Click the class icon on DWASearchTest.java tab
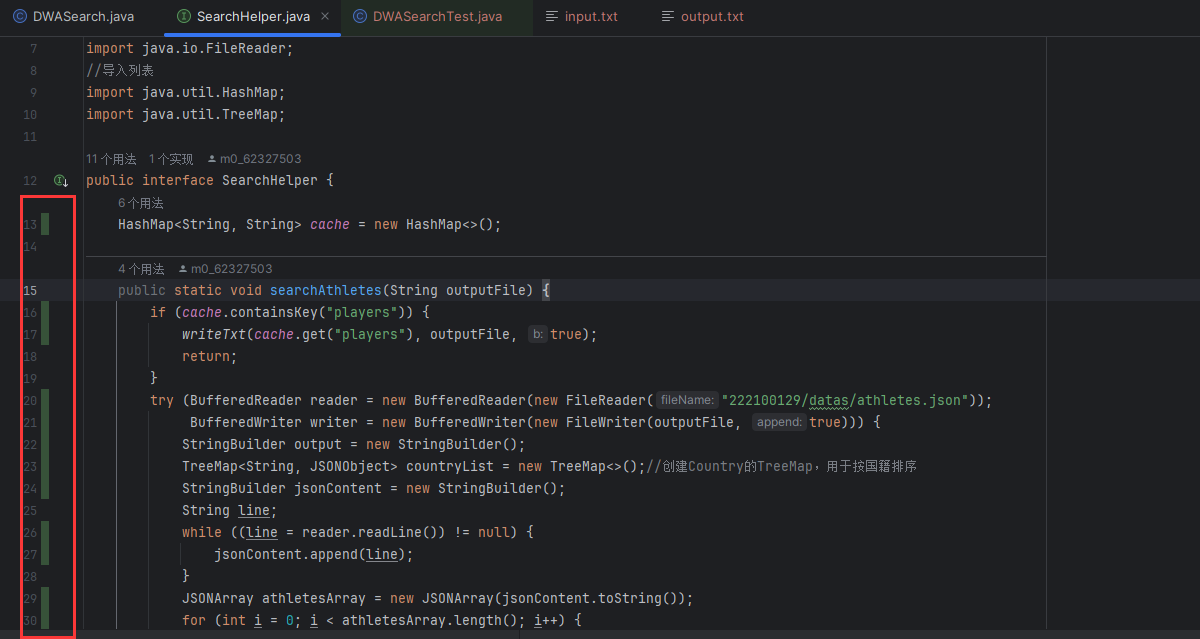Image resolution: width=1200 pixels, height=639 pixels. 359,17
